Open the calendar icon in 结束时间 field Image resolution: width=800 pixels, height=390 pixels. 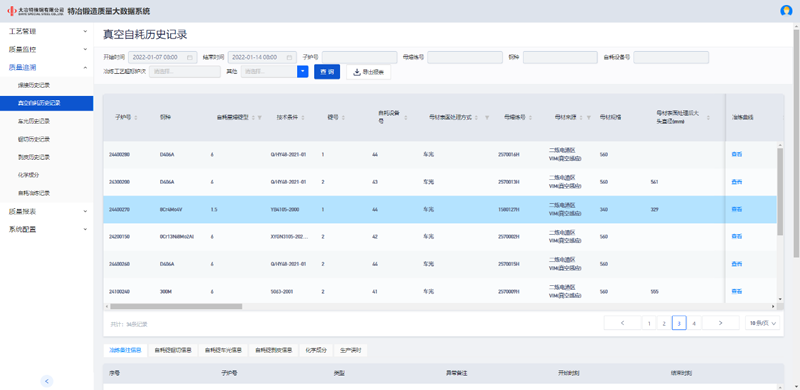[x=289, y=57]
